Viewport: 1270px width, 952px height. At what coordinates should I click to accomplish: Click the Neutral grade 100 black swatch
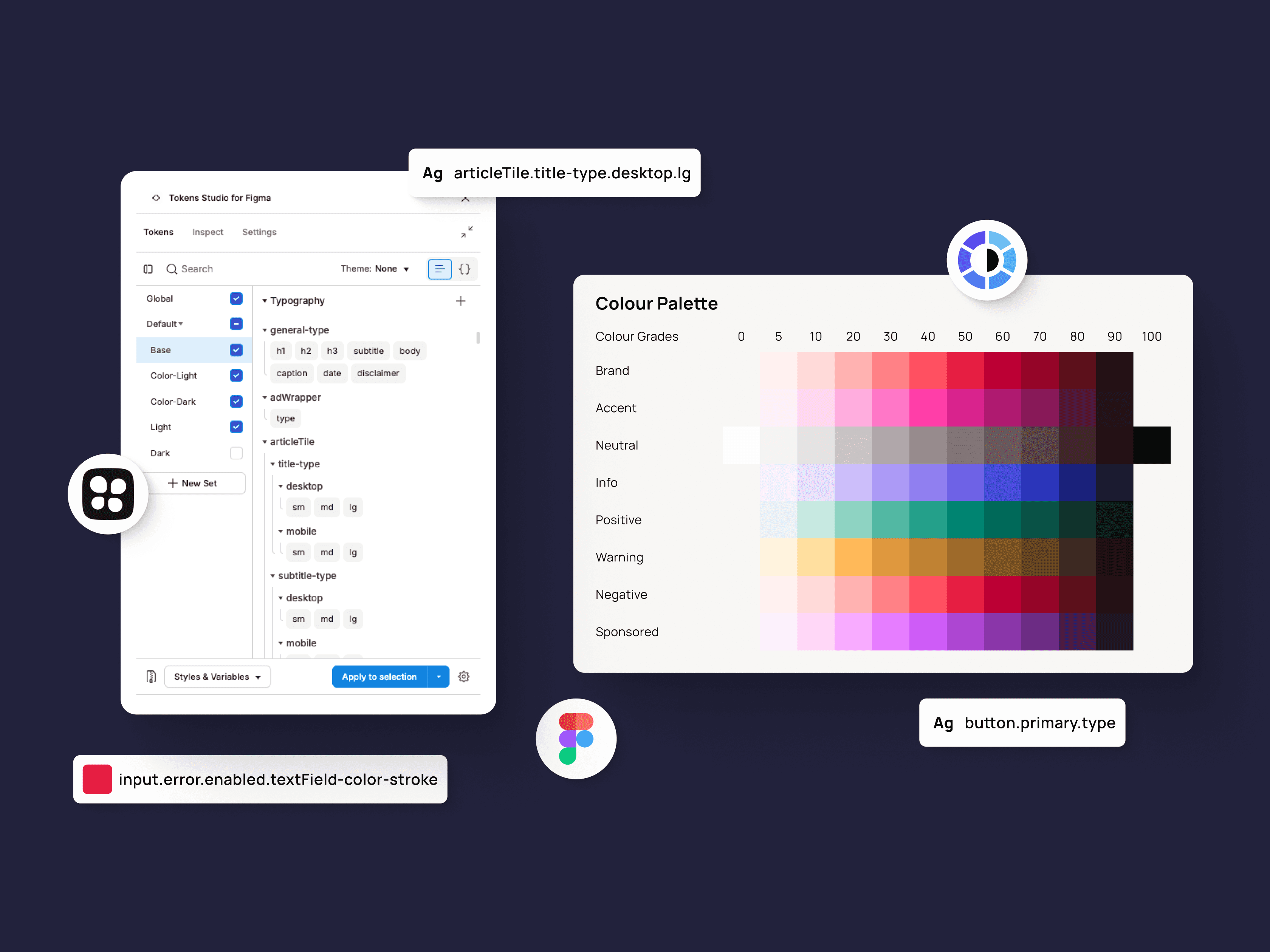(x=1152, y=445)
